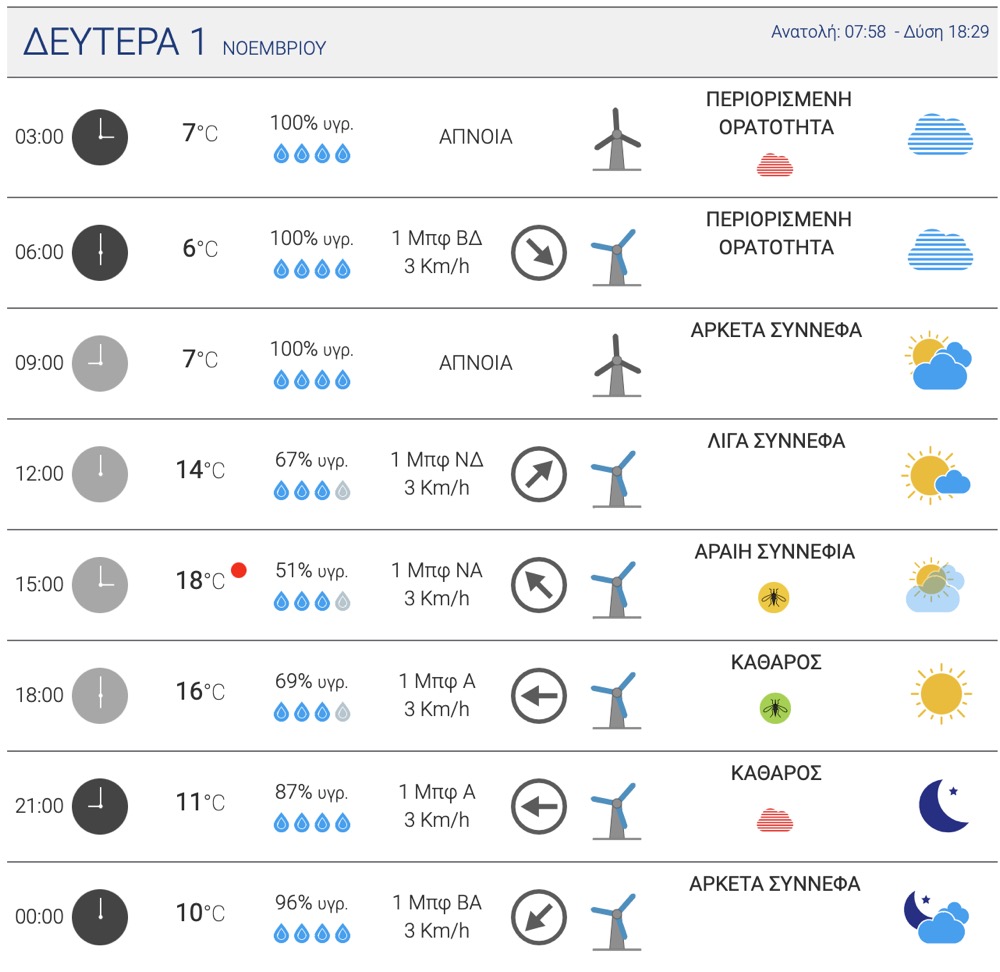Viewport: 1000px width, 972px height.
Task: Select the yellow mosquito icon at 15:00
Action: click(774, 598)
